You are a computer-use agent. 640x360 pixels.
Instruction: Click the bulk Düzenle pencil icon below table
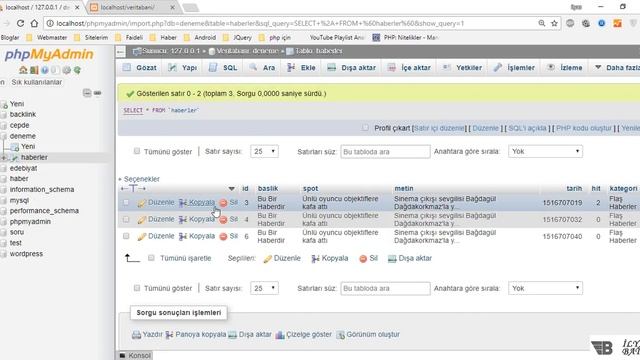[x=267, y=259]
